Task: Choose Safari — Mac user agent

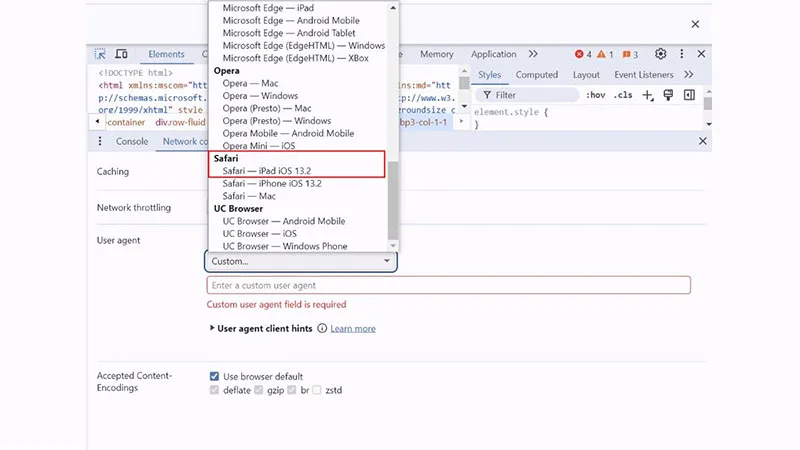Action: tap(249, 196)
